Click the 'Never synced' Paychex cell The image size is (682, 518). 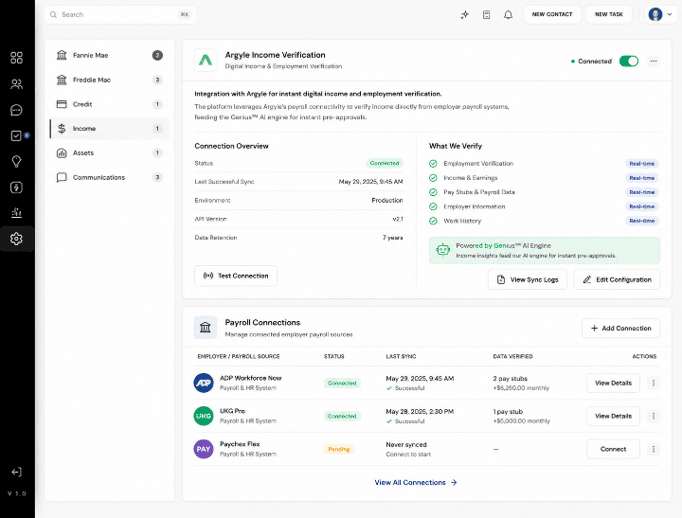(x=406, y=444)
